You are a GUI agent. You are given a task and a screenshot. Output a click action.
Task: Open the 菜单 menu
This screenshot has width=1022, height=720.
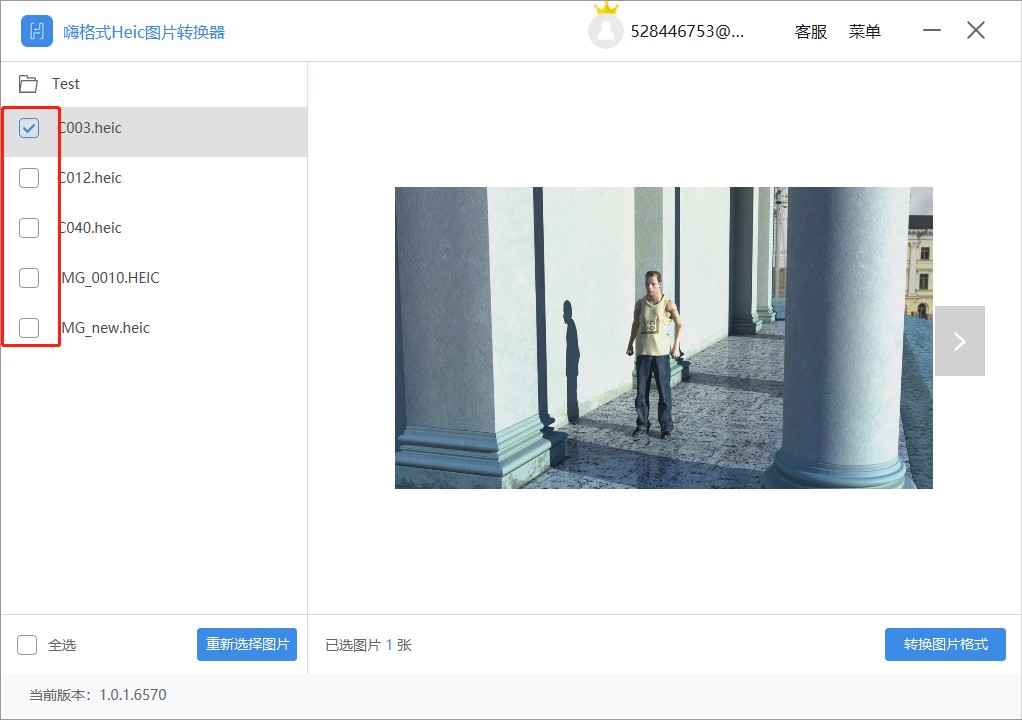pyautogui.click(x=864, y=31)
